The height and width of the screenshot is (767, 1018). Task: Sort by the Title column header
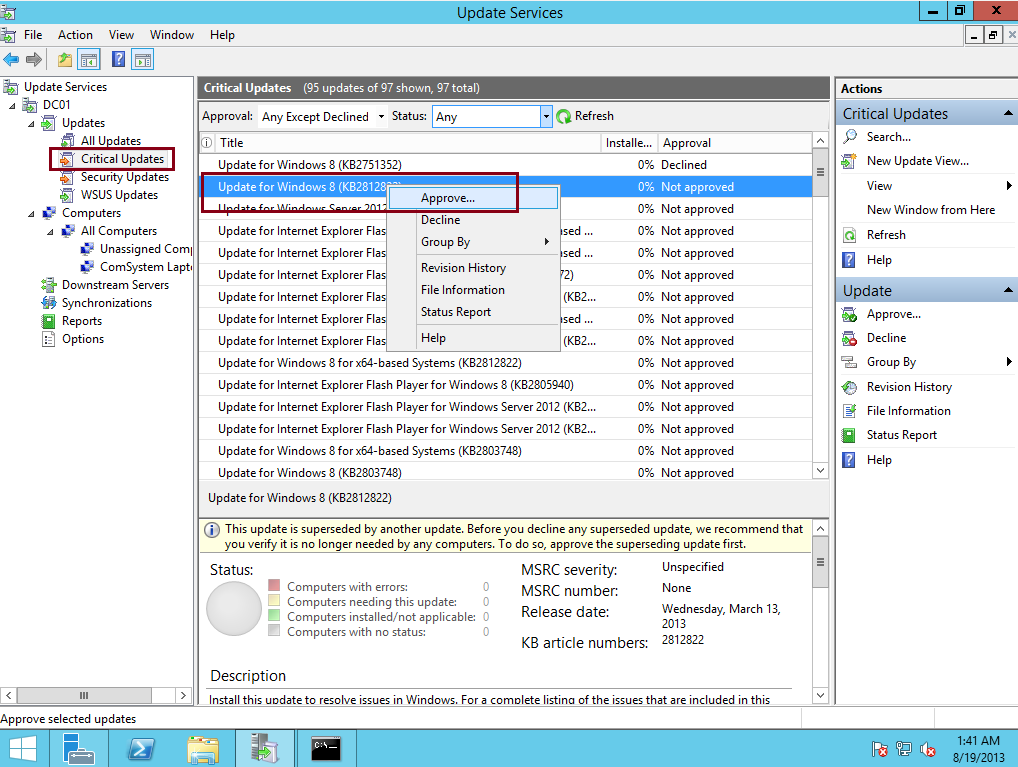pyautogui.click(x=407, y=143)
